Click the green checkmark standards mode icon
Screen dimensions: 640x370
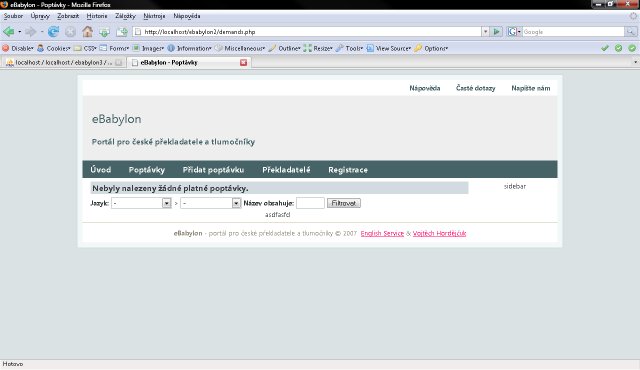point(605,48)
